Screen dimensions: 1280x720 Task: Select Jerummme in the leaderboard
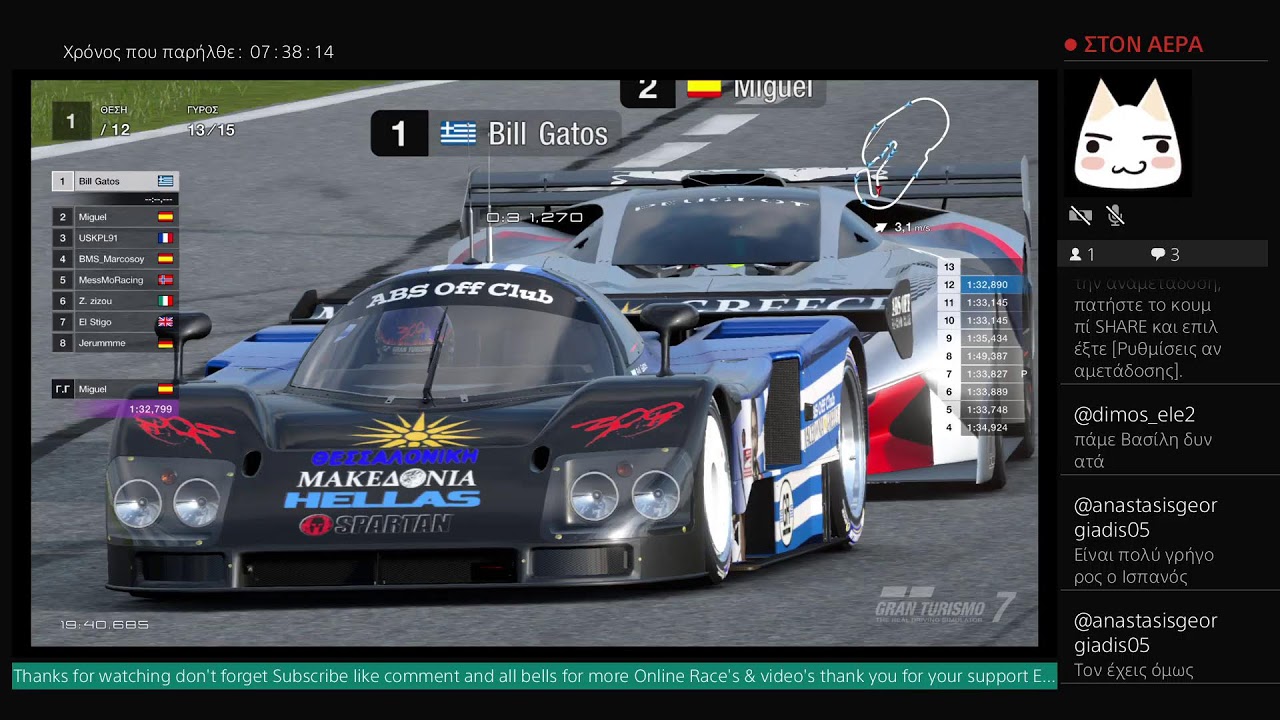pyautogui.click(x=115, y=343)
